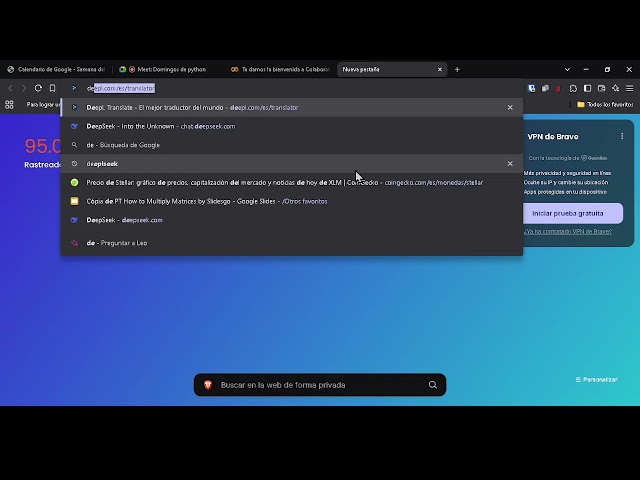Open the apps grid in bookmarks bar
The height and width of the screenshot is (480, 640).
point(9,105)
